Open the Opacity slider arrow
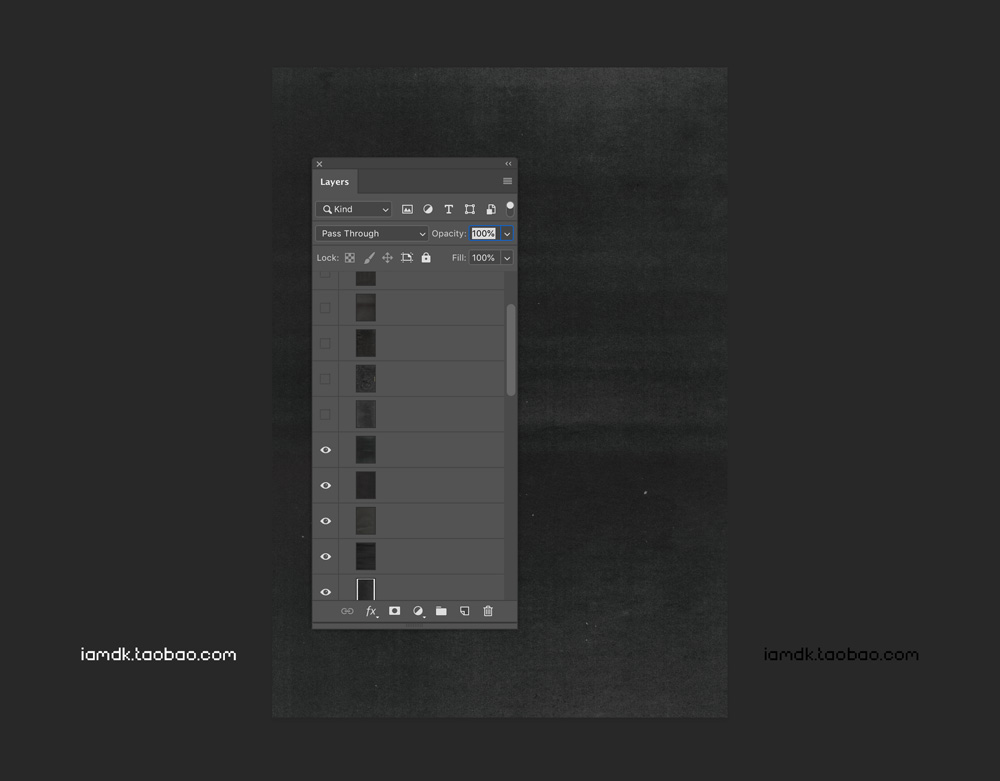Viewport: 1000px width, 781px height. point(507,233)
